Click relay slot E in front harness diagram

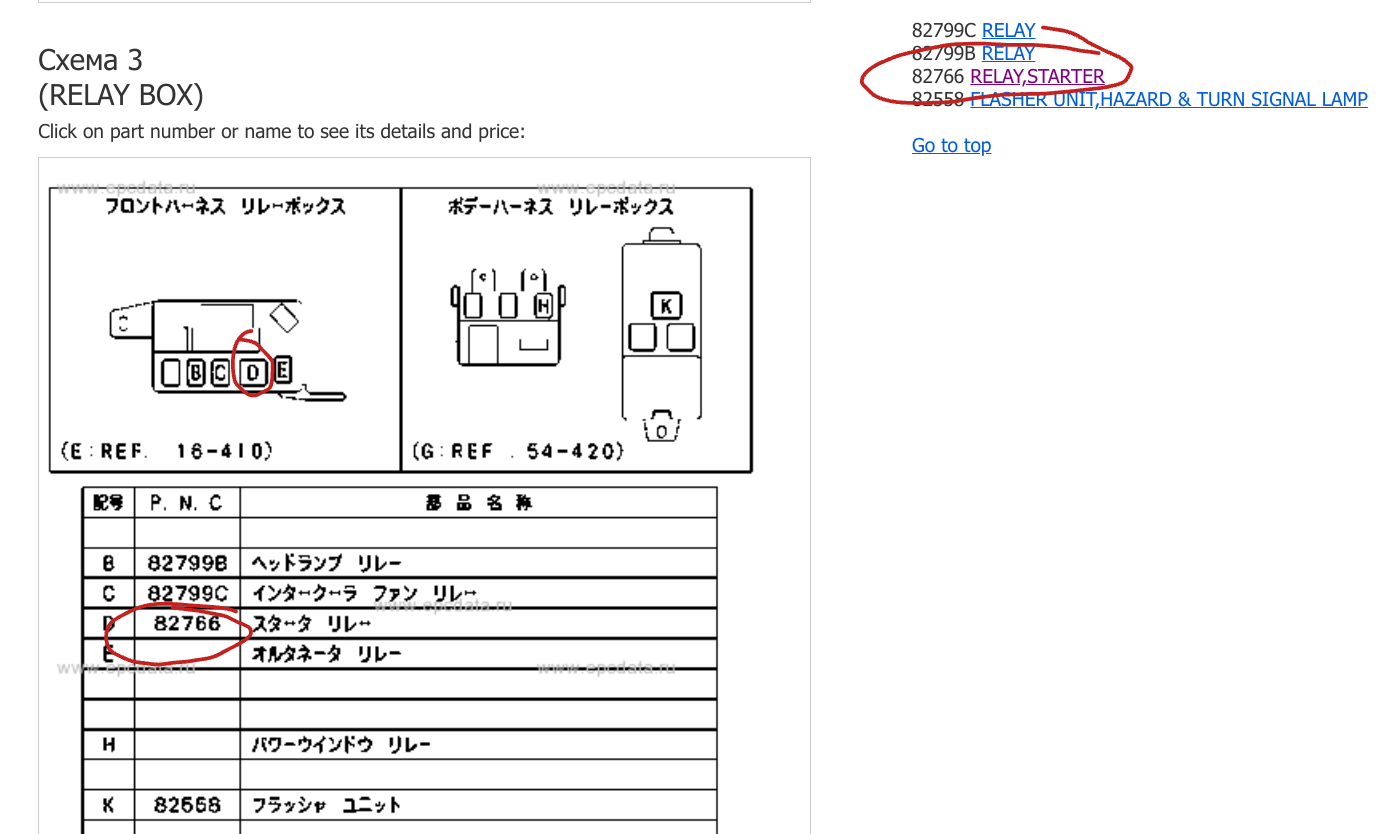tap(283, 371)
